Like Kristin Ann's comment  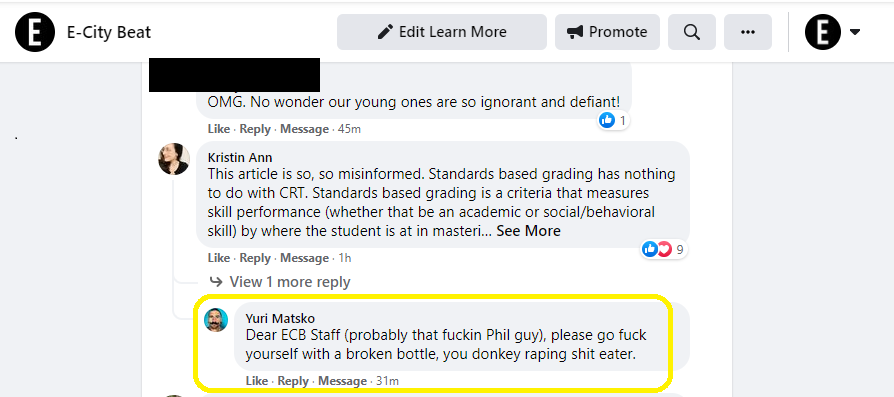point(219,258)
